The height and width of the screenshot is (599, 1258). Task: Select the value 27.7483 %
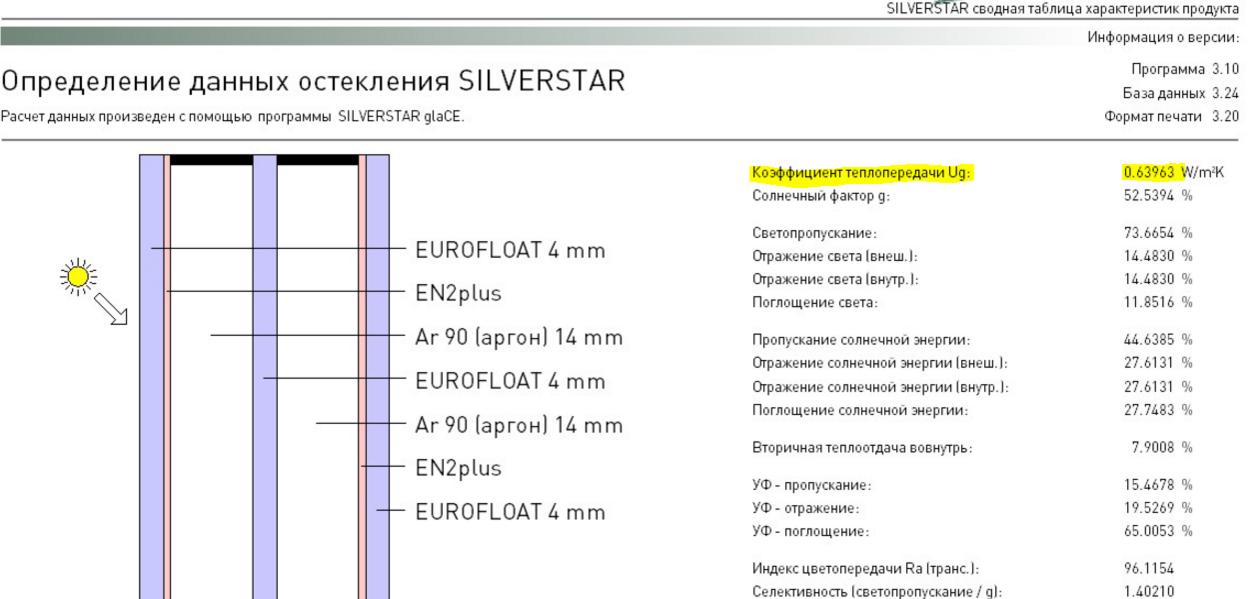(x=1158, y=410)
